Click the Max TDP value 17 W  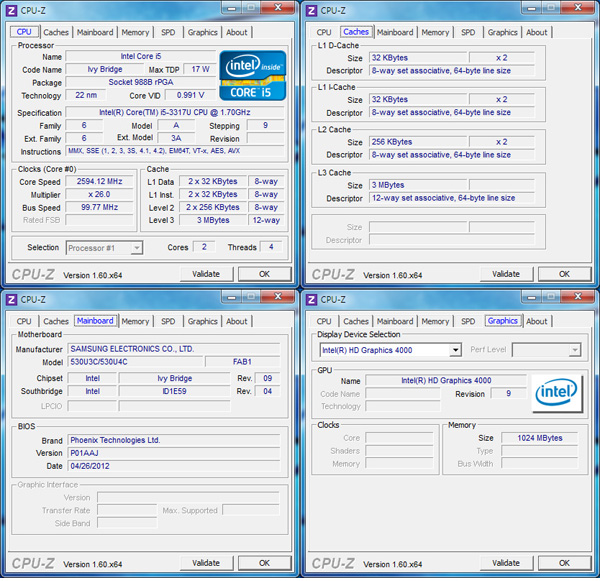tap(200, 69)
